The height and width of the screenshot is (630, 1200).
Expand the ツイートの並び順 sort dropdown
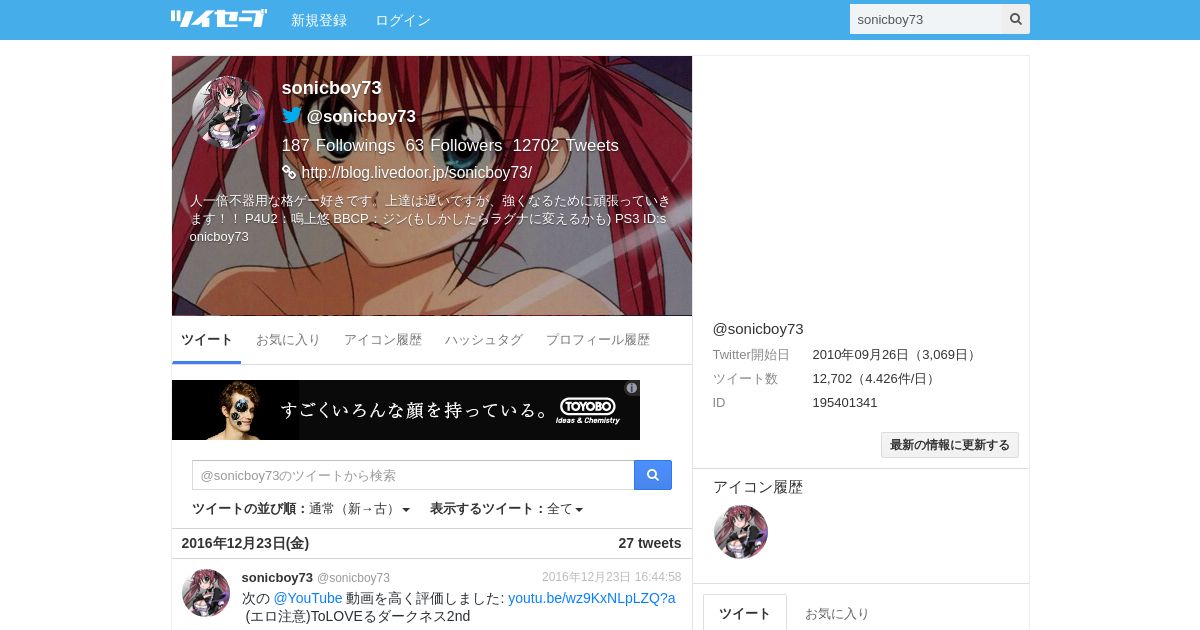301,509
